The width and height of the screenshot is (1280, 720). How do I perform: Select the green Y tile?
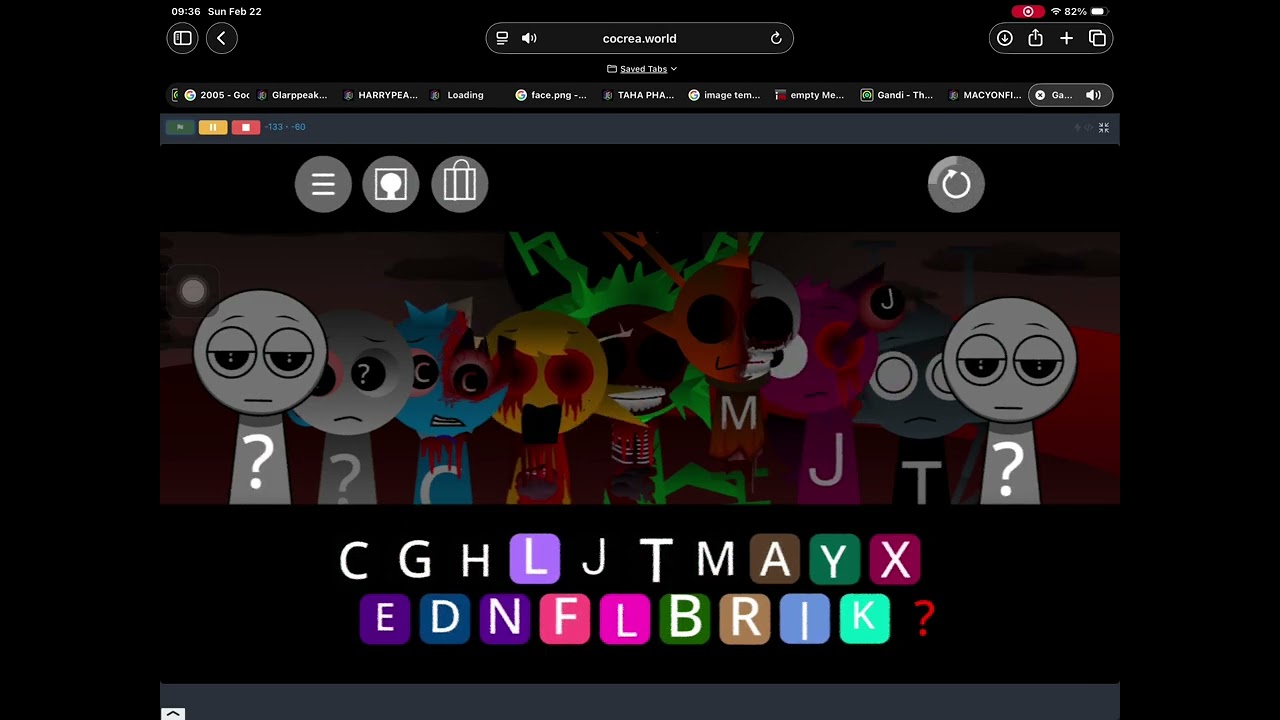(x=835, y=559)
